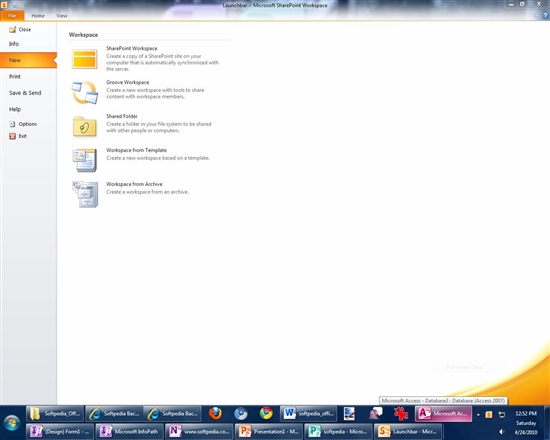
Task: Open the Firefox taskbar icon
Action: pos(215,414)
